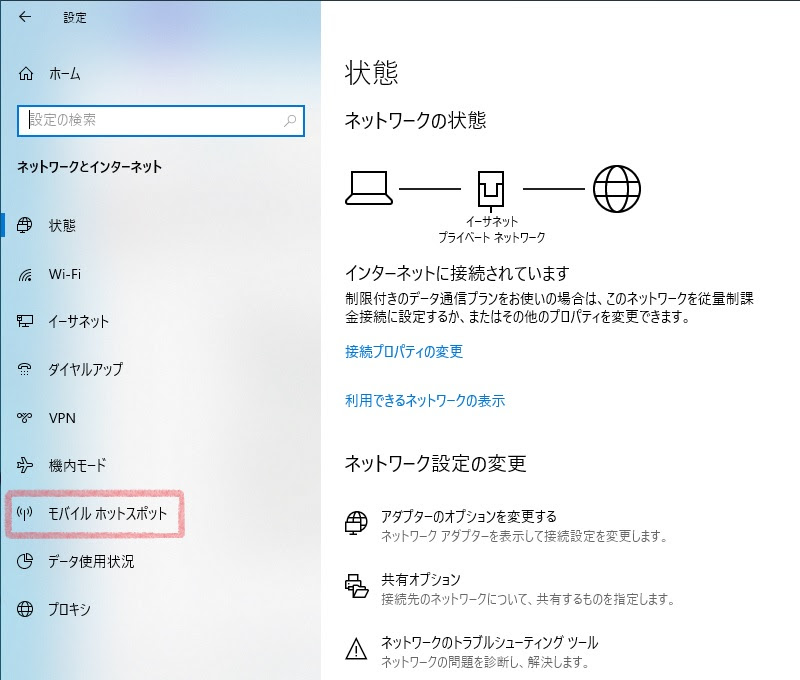Click the troubleshooting warning triangle icon
Screen dimensions: 800x680
[x=356, y=649]
